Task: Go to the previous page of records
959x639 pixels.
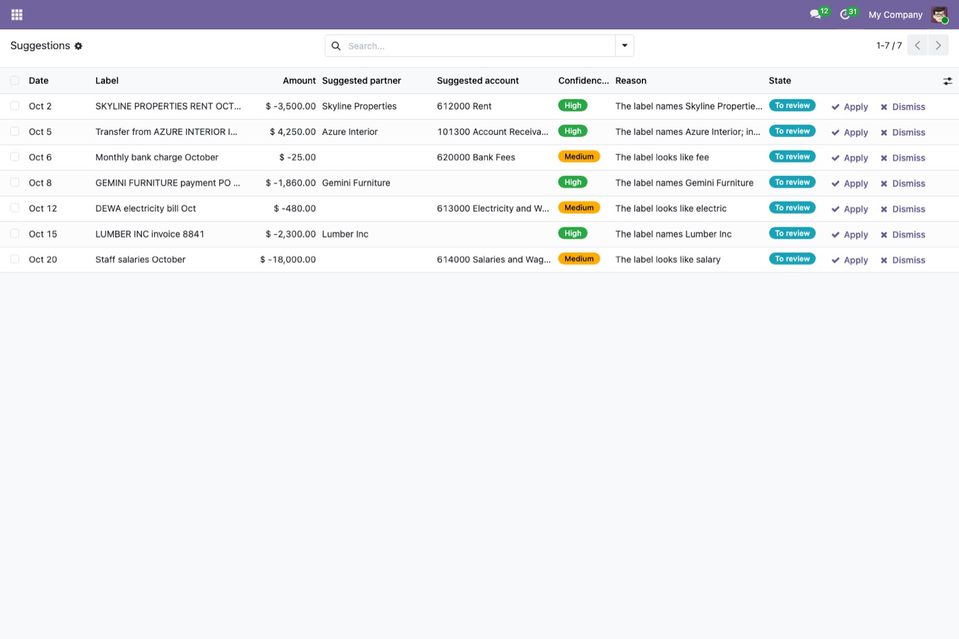Action: click(917, 45)
